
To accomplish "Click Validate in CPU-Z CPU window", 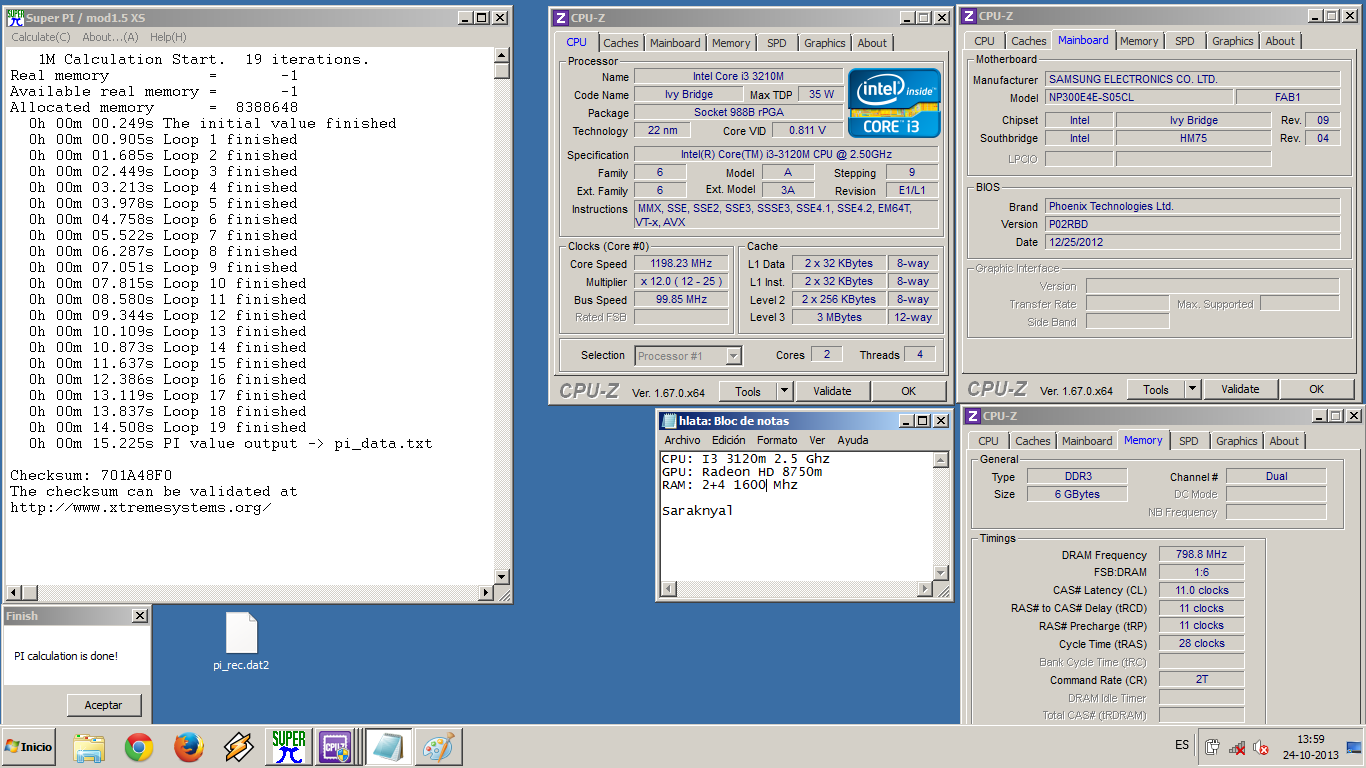I will tap(832, 392).
